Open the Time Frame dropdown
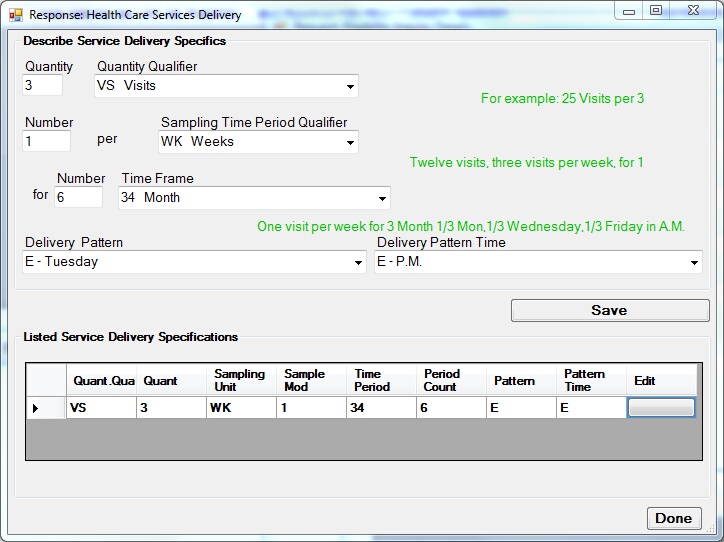This screenshot has width=724, height=542. pyautogui.click(x=382, y=199)
